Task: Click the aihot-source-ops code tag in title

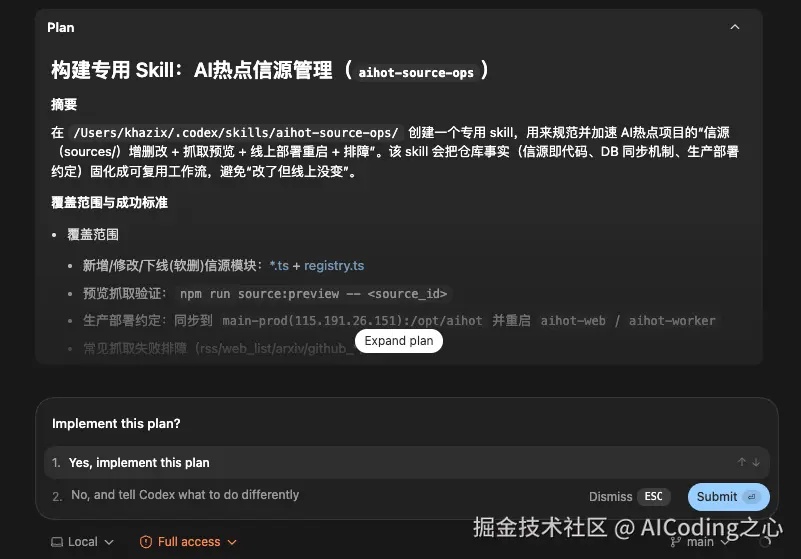Action: 416,73
